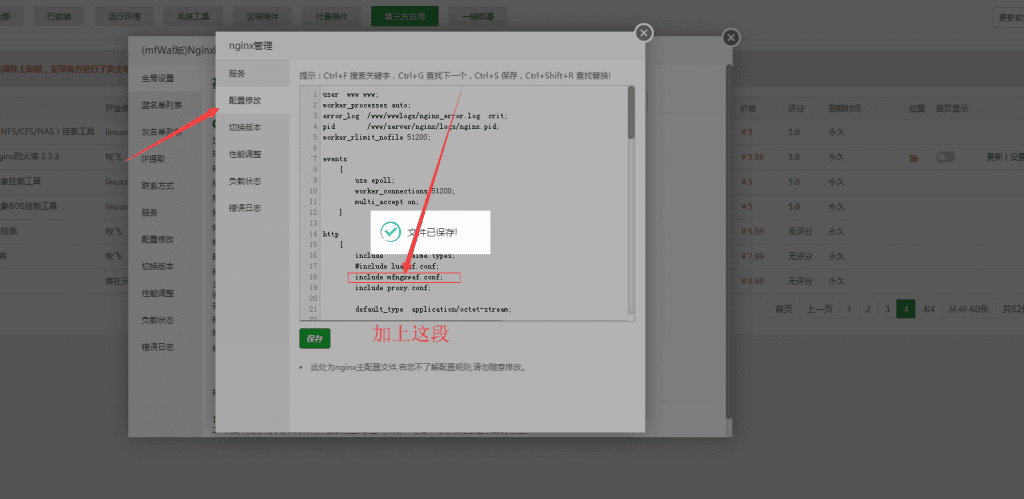Viewport: 1024px width, 499px height.
Task: Close the mfWaf Nginx settings dialog
Action: coord(731,37)
